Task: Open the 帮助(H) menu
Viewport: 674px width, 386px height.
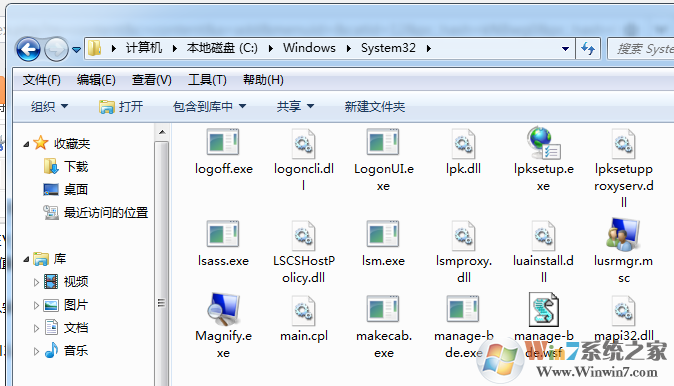Action: pos(263,80)
